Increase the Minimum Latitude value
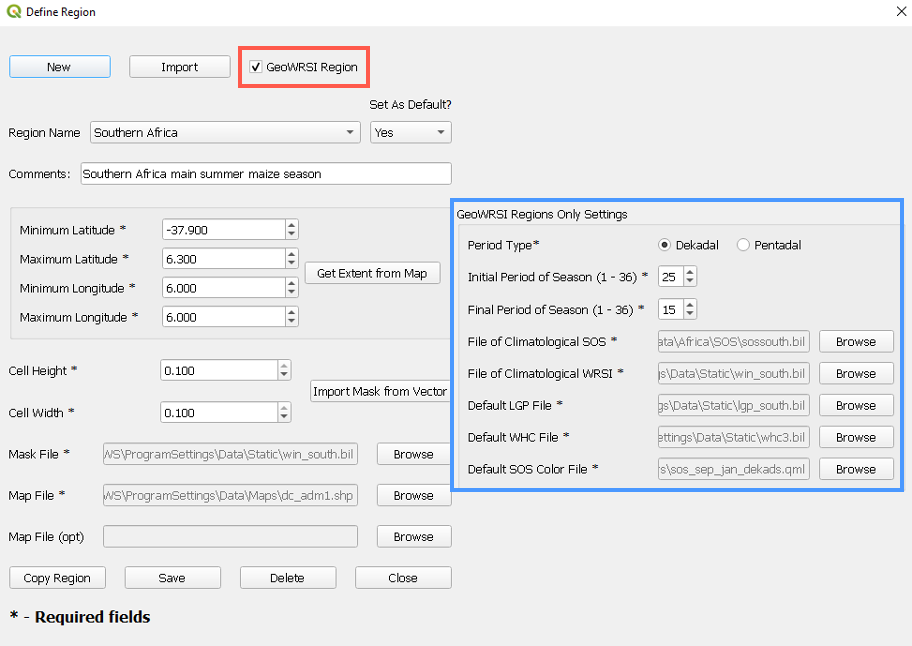The image size is (912, 646). [x=291, y=225]
